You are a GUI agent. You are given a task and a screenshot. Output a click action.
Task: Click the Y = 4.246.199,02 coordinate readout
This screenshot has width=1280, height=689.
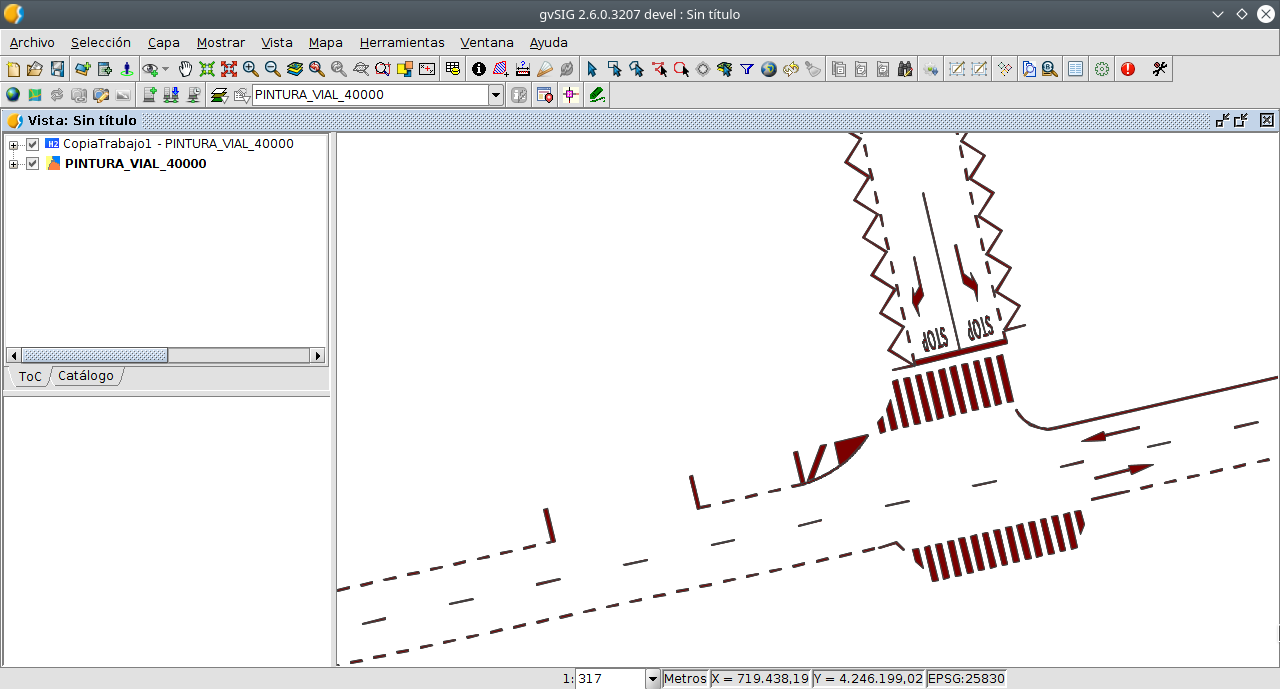869,679
